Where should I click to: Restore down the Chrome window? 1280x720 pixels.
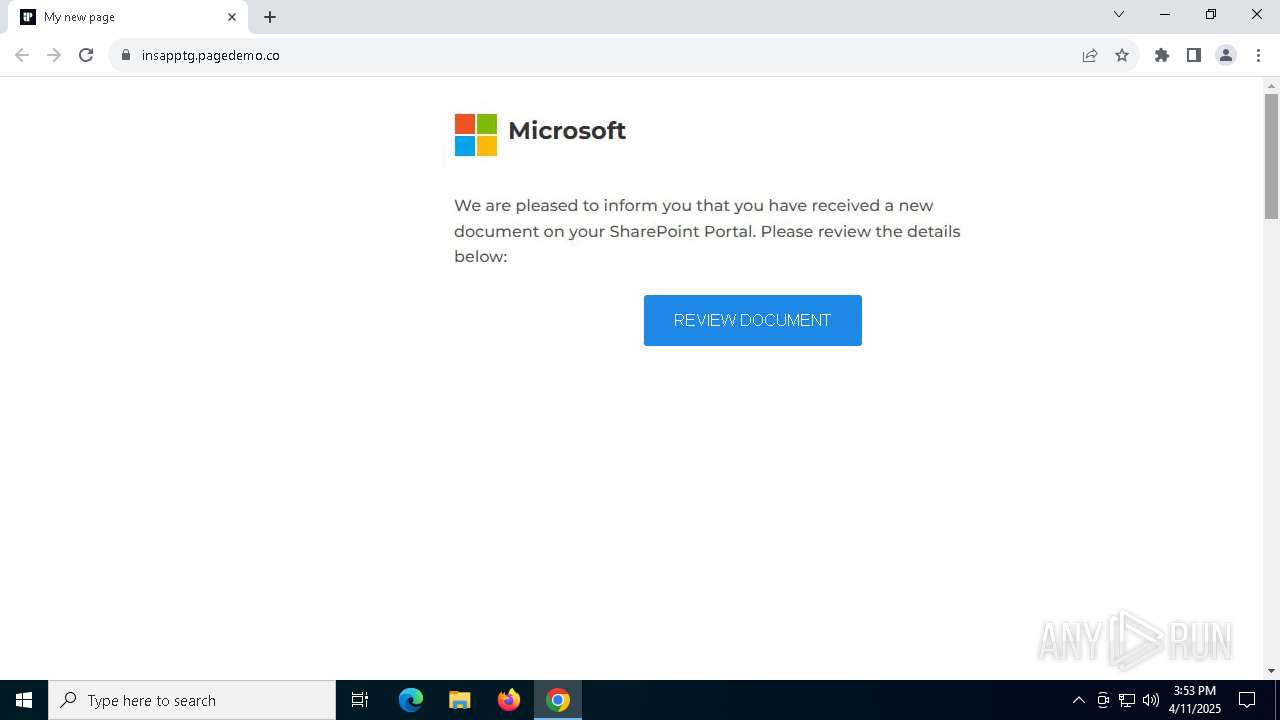point(1211,14)
